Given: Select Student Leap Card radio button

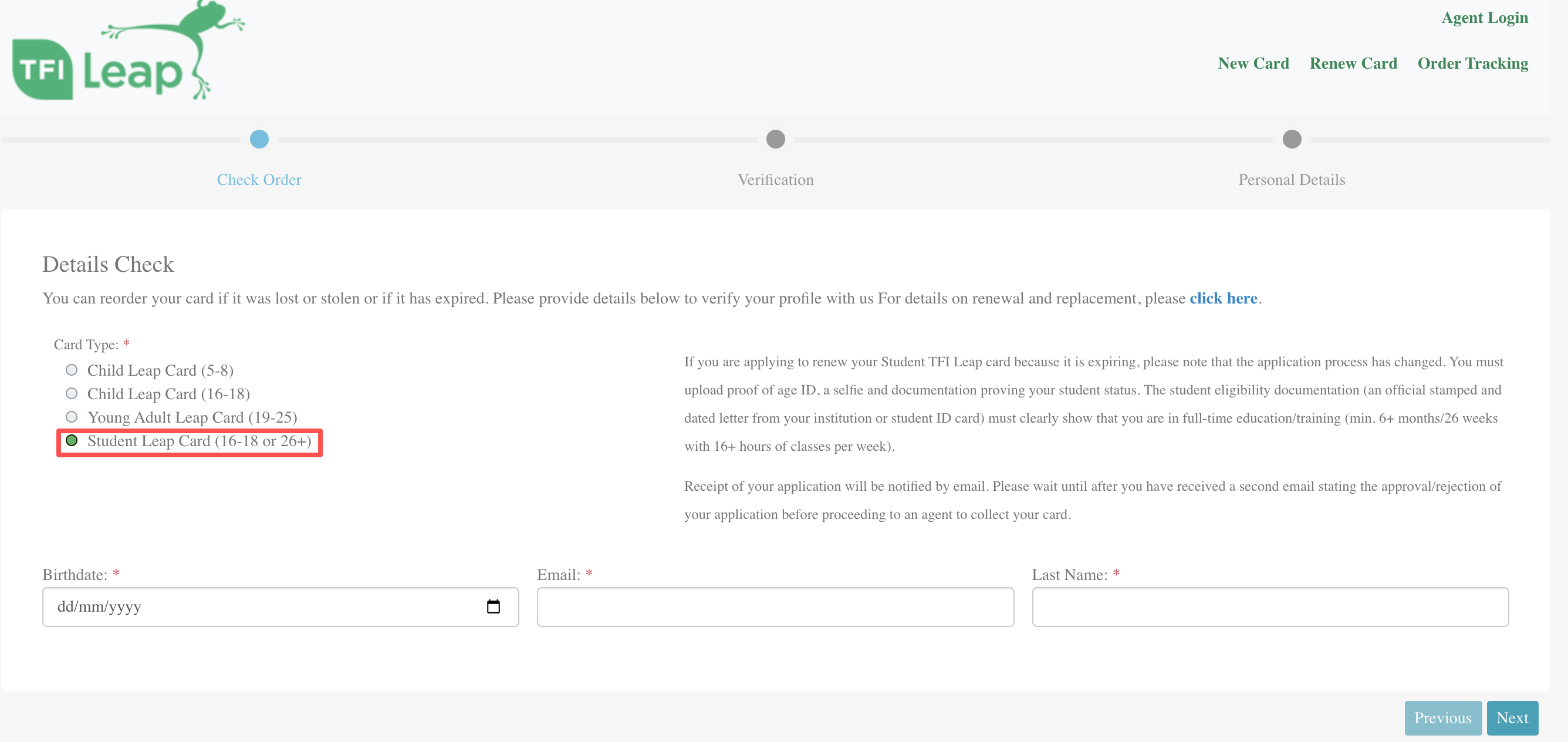Looking at the screenshot, I should click(72, 441).
